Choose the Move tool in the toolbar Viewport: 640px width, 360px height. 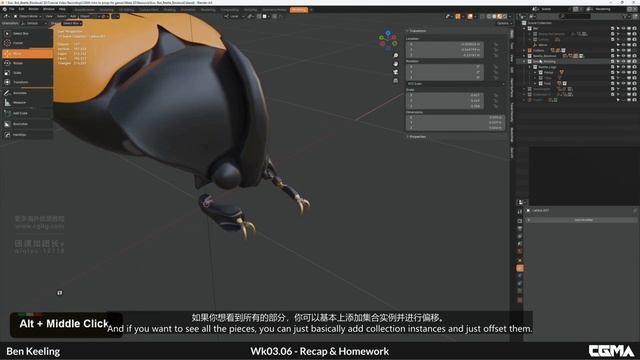pos(27,53)
